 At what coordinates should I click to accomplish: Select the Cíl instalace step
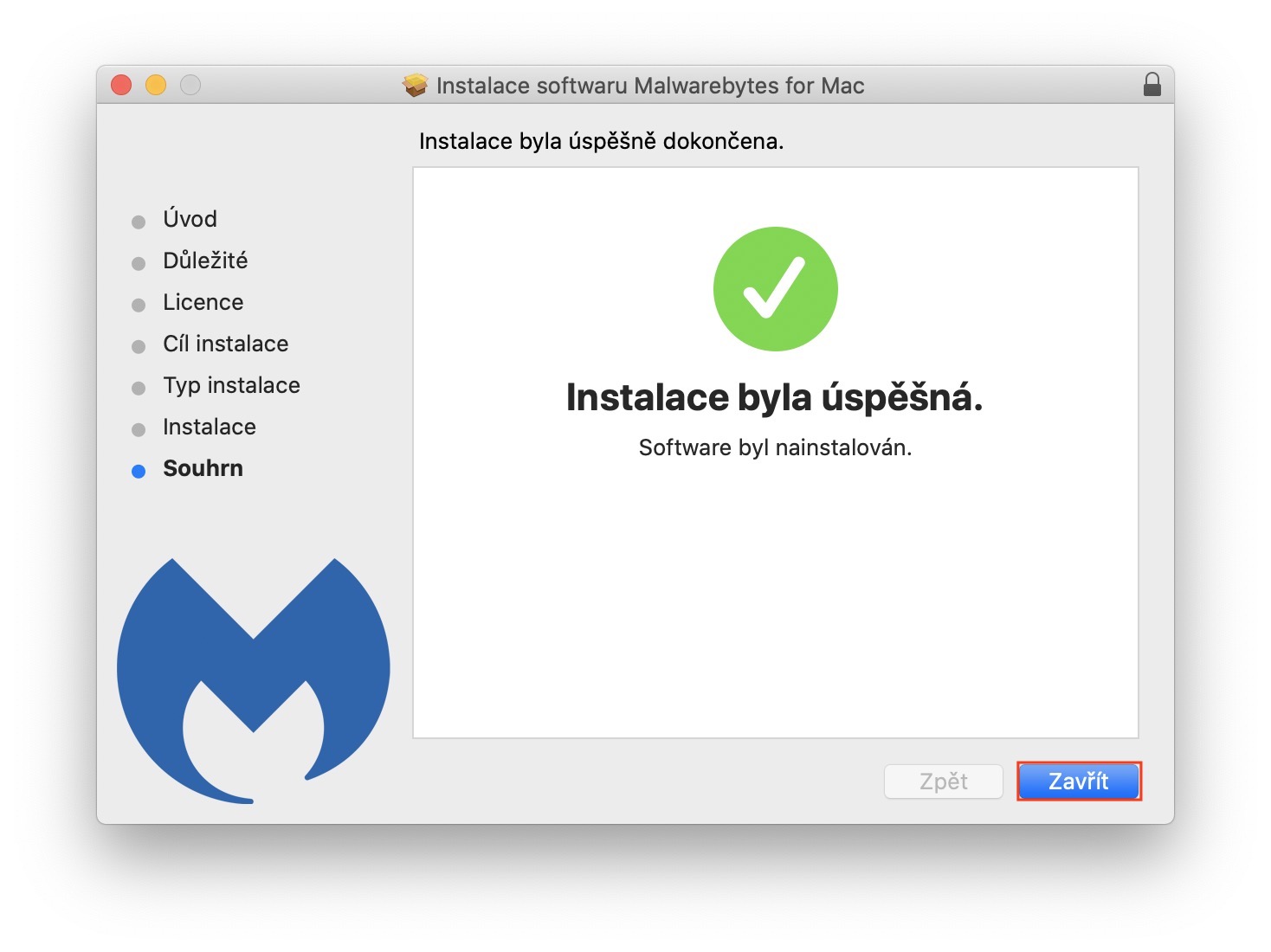pyautogui.click(x=226, y=344)
